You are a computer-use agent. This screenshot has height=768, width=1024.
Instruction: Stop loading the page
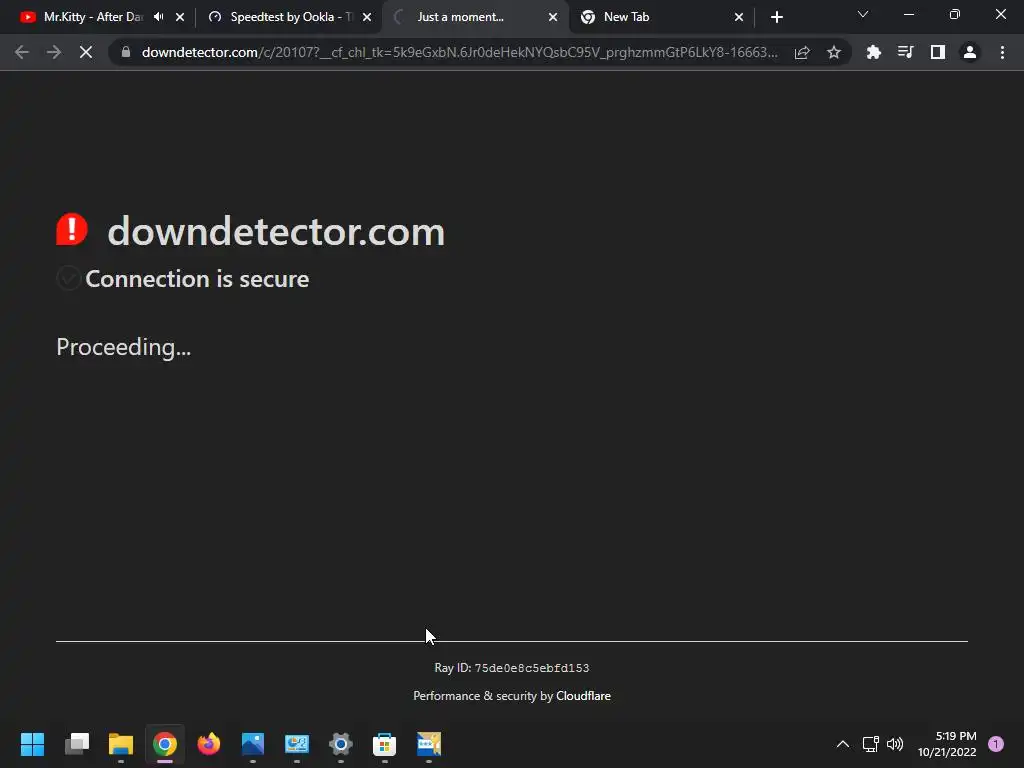(x=86, y=52)
